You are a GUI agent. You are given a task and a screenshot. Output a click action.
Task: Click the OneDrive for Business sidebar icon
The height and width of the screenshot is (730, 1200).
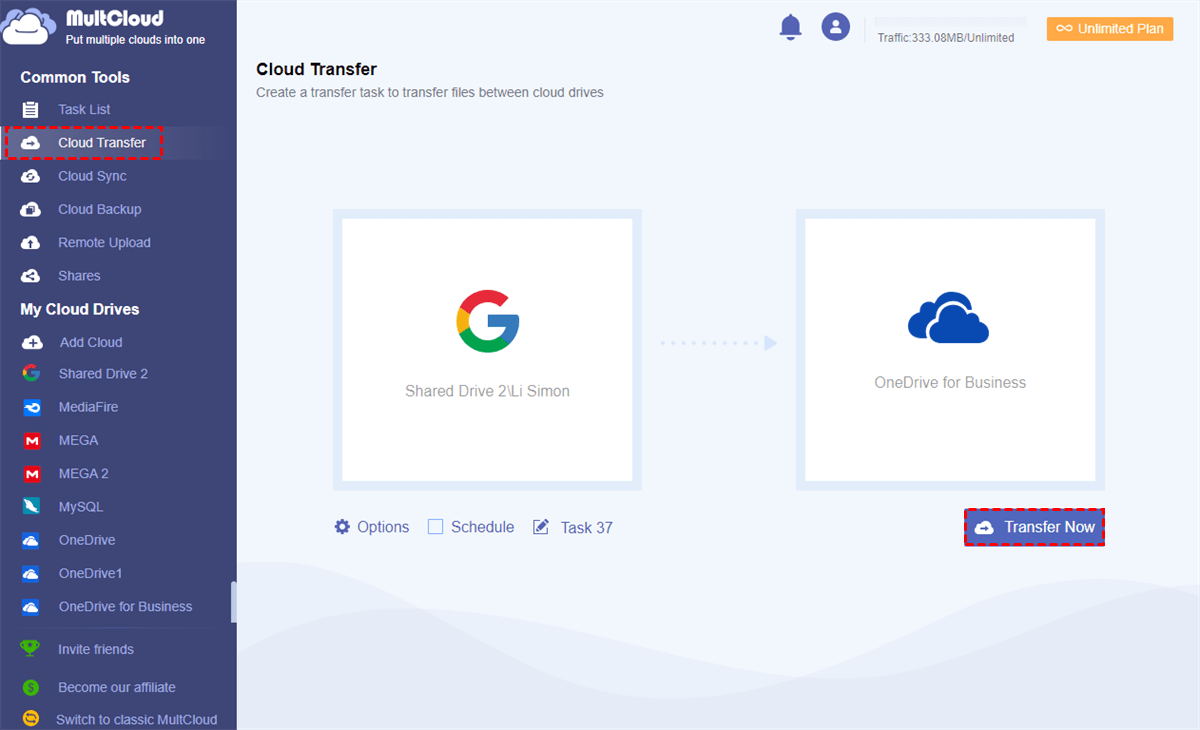pos(31,606)
